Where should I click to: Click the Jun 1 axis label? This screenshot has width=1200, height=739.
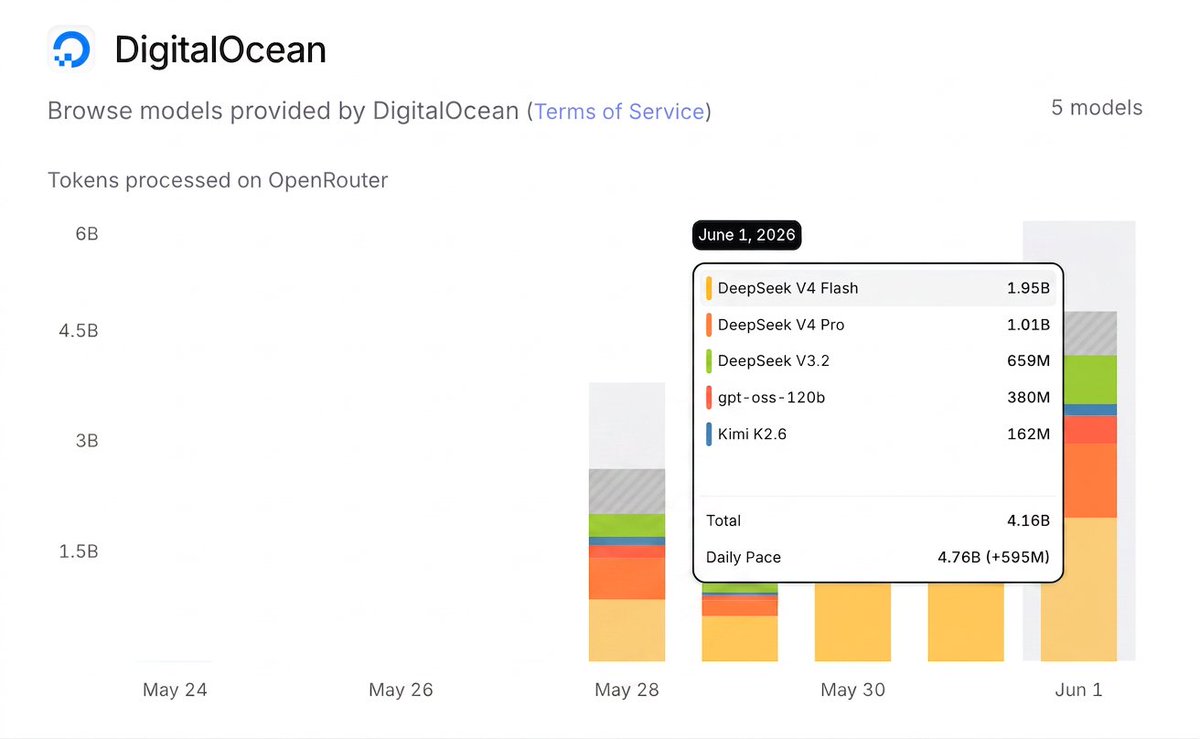click(1079, 690)
